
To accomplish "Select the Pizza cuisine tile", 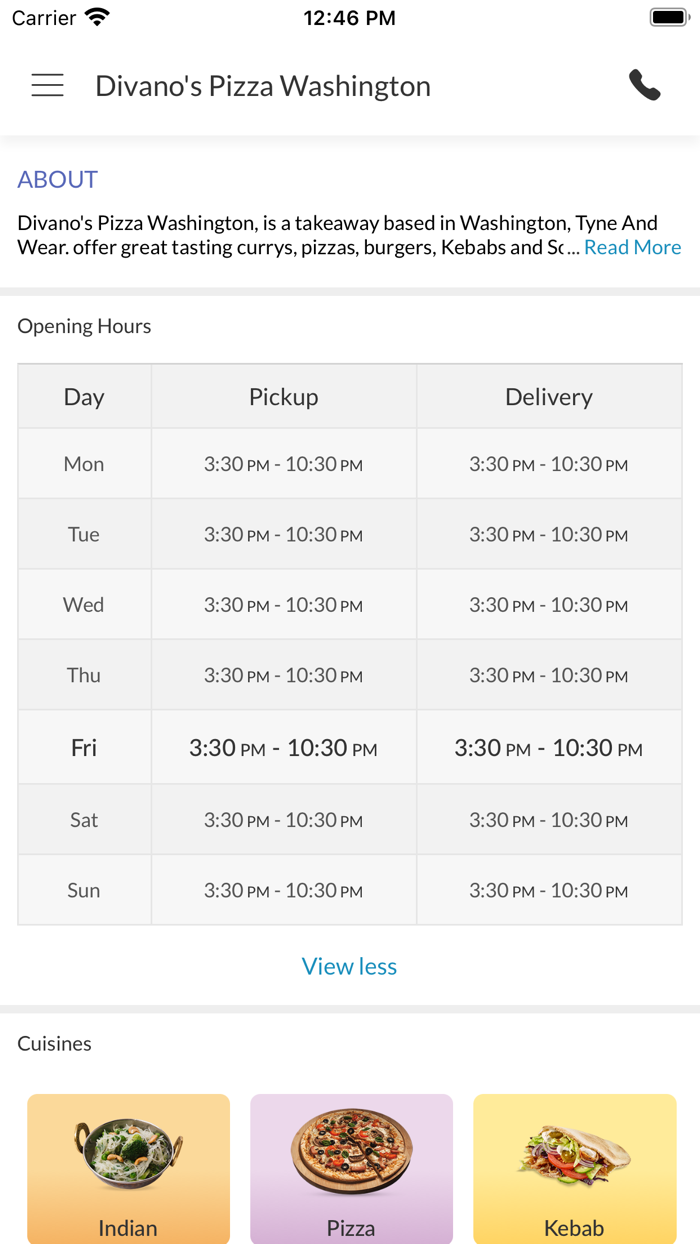I will 351,1168.
